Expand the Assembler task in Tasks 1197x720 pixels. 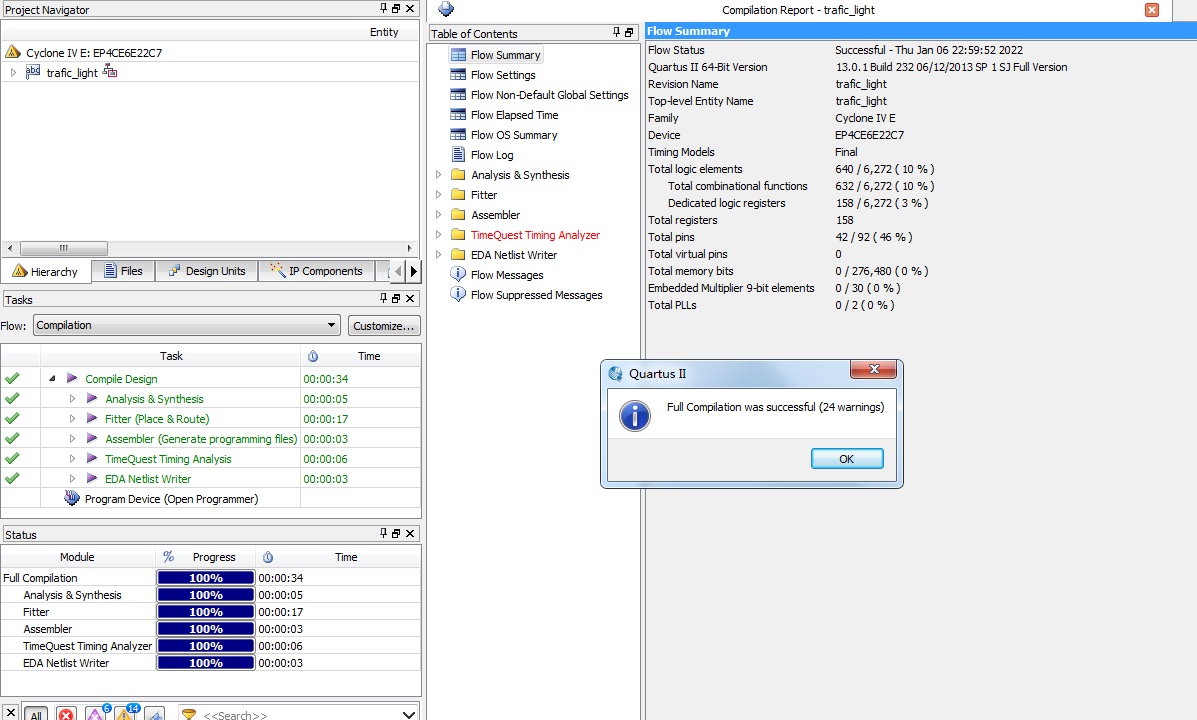click(x=73, y=438)
